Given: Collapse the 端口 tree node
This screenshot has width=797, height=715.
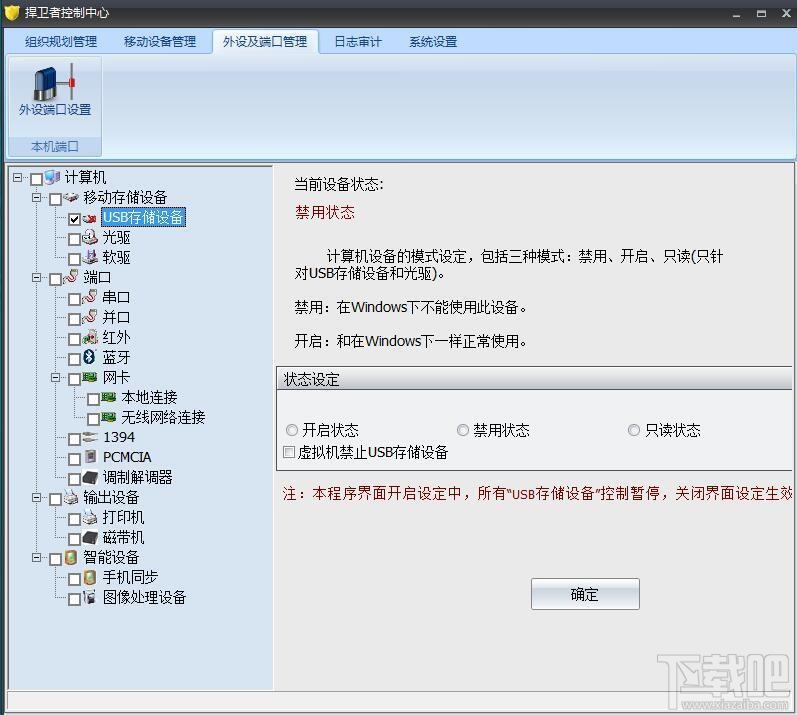Looking at the screenshot, I should [37, 277].
